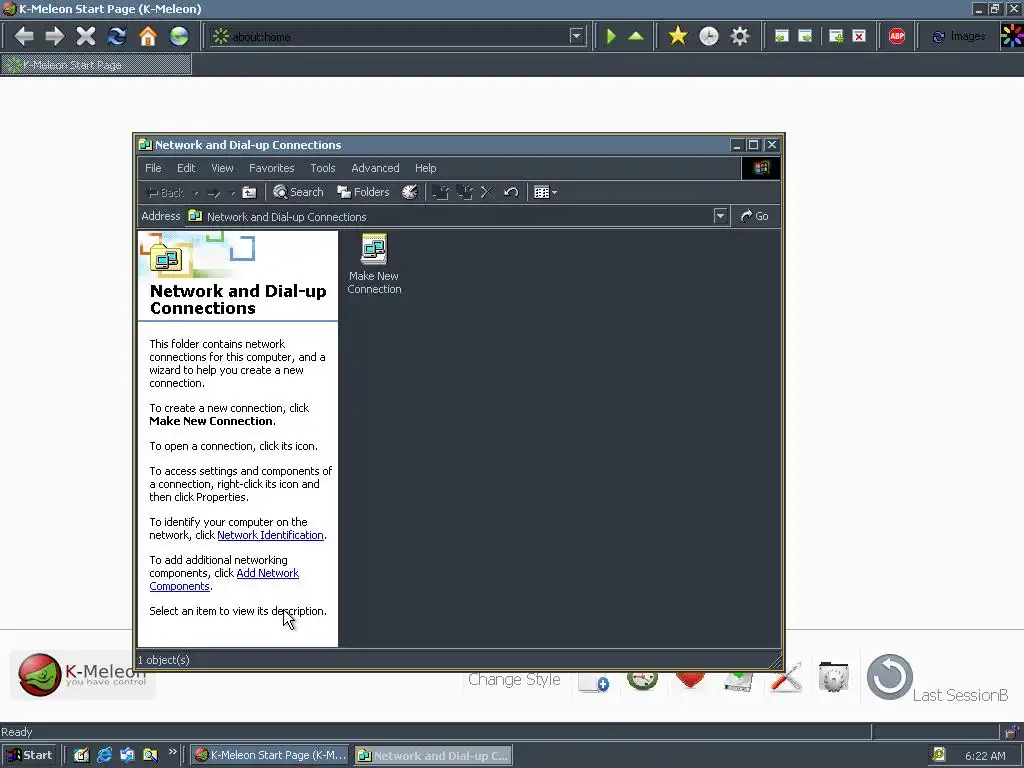Click the Delete X icon in Network Connections toolbar
1024x768 pixels.
(x=487, y=192)
